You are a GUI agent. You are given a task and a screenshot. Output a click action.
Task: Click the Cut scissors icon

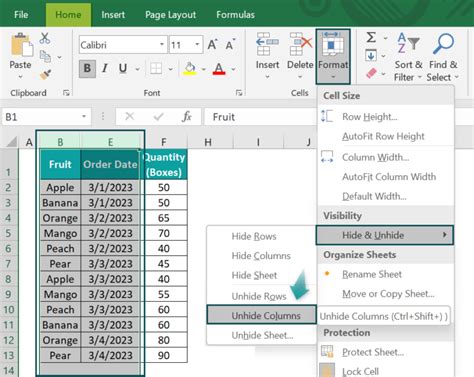[x=45, y=38]
